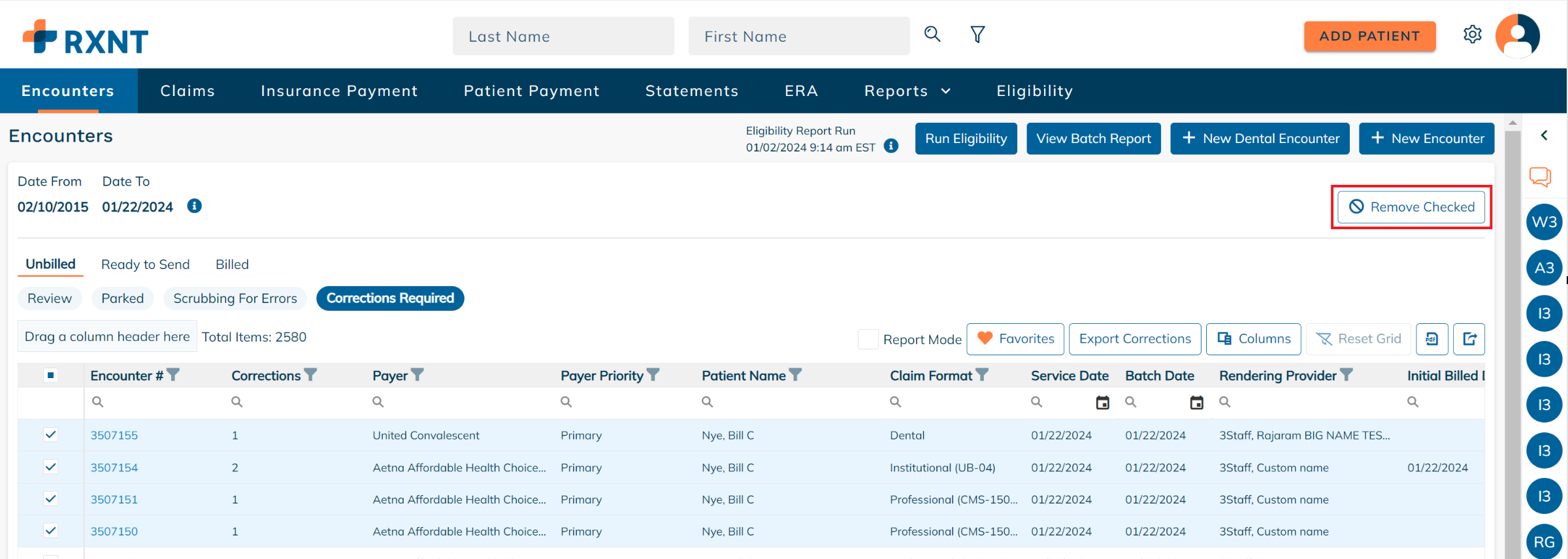Viewport: 1568px width, 559px height.
Task: Switch to the Ready to Send tab
Action: (x=145, y=264)
